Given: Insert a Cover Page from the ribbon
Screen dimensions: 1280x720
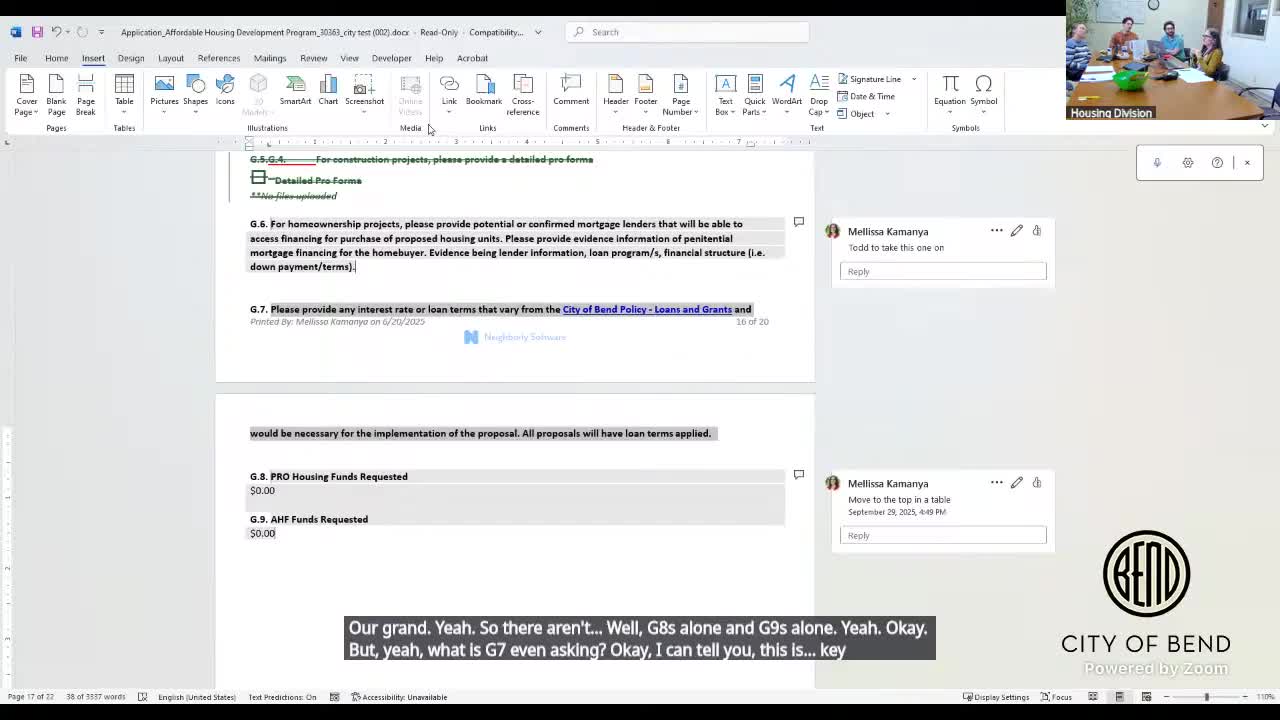Looking at the screenshot, I should 26,96.
